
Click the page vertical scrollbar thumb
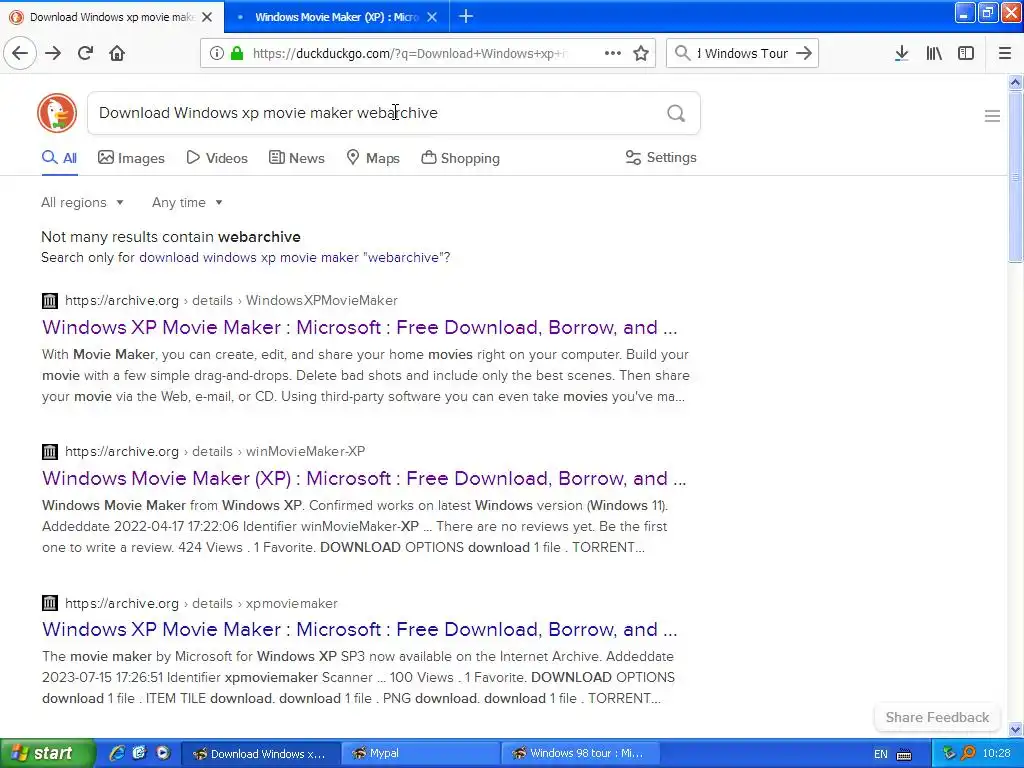click(x=1015, y=176)
